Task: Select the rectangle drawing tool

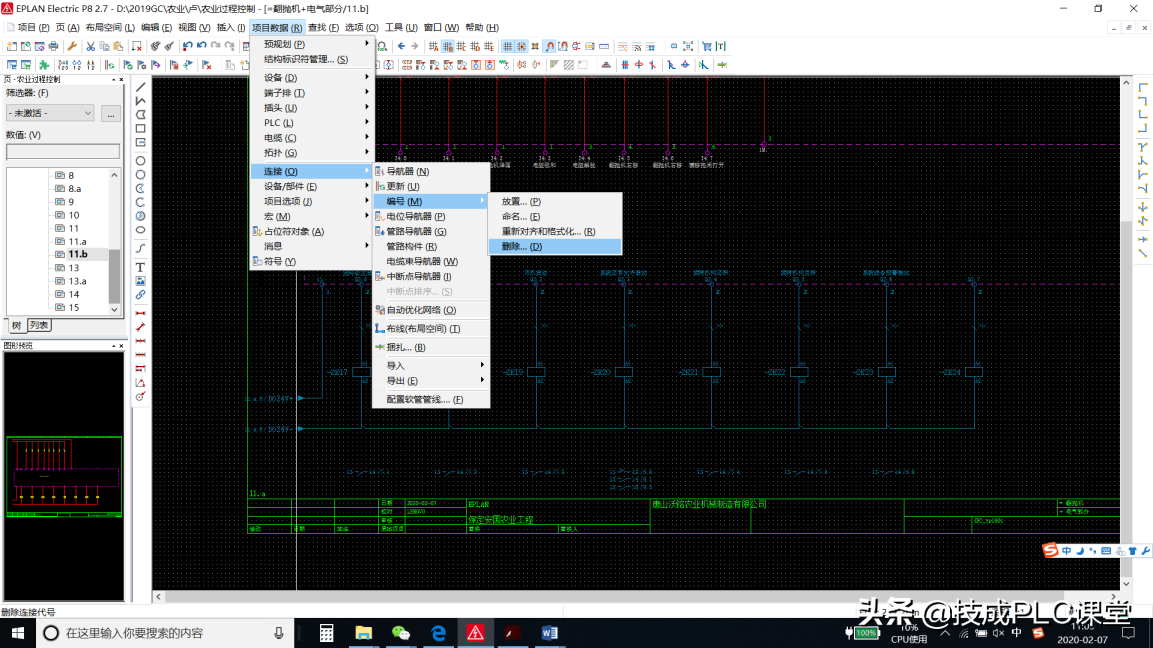Action: click(x=140, y=129)
